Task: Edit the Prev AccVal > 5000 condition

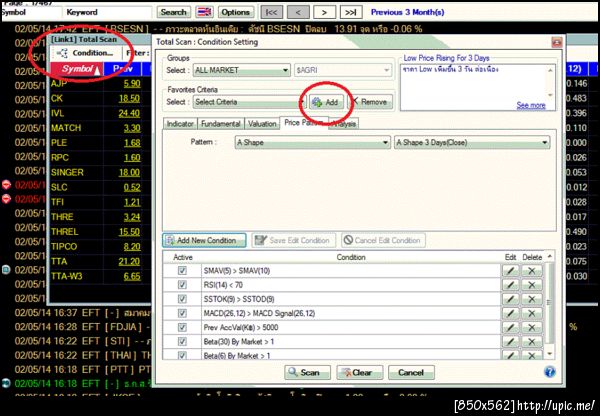Action: 510,327
